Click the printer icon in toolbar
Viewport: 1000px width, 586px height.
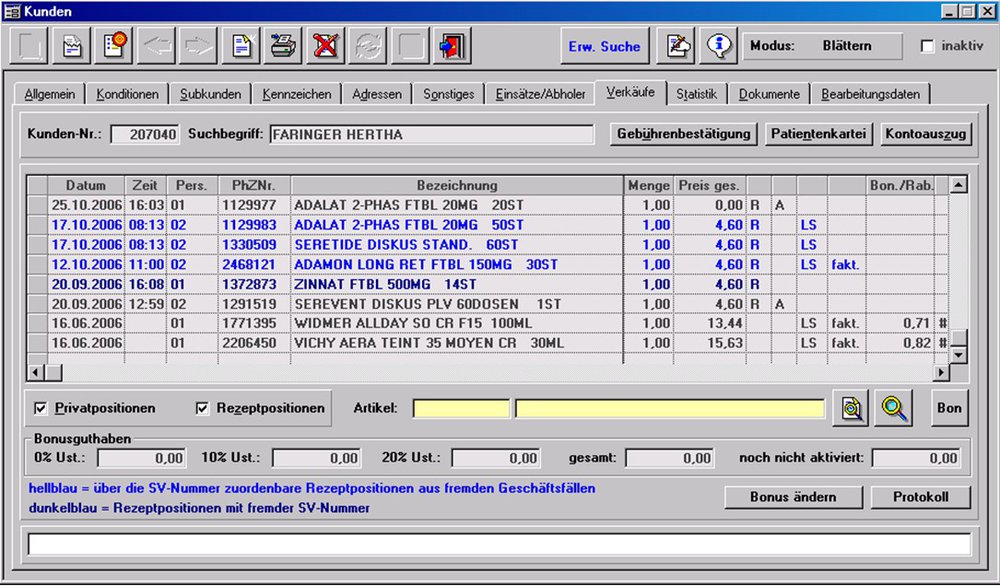click(284, 46)
